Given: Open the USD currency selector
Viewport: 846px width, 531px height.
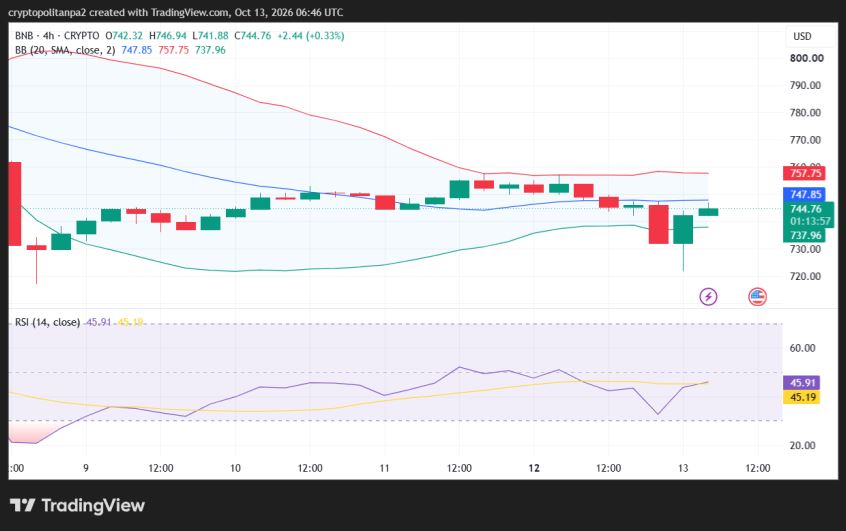Looking at the screenshot, I should (802, 36).
